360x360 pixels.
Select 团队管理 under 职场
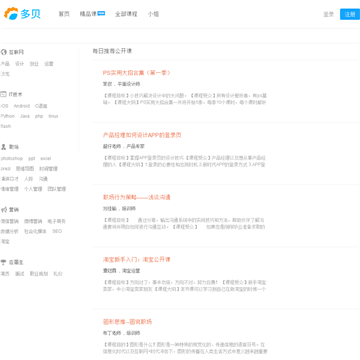click(57, 189)
